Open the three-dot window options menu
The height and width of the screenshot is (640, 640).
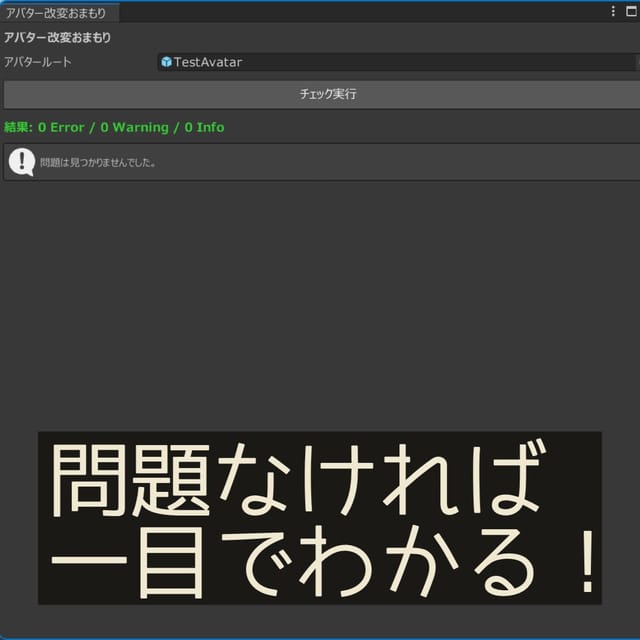pos(613,12)
